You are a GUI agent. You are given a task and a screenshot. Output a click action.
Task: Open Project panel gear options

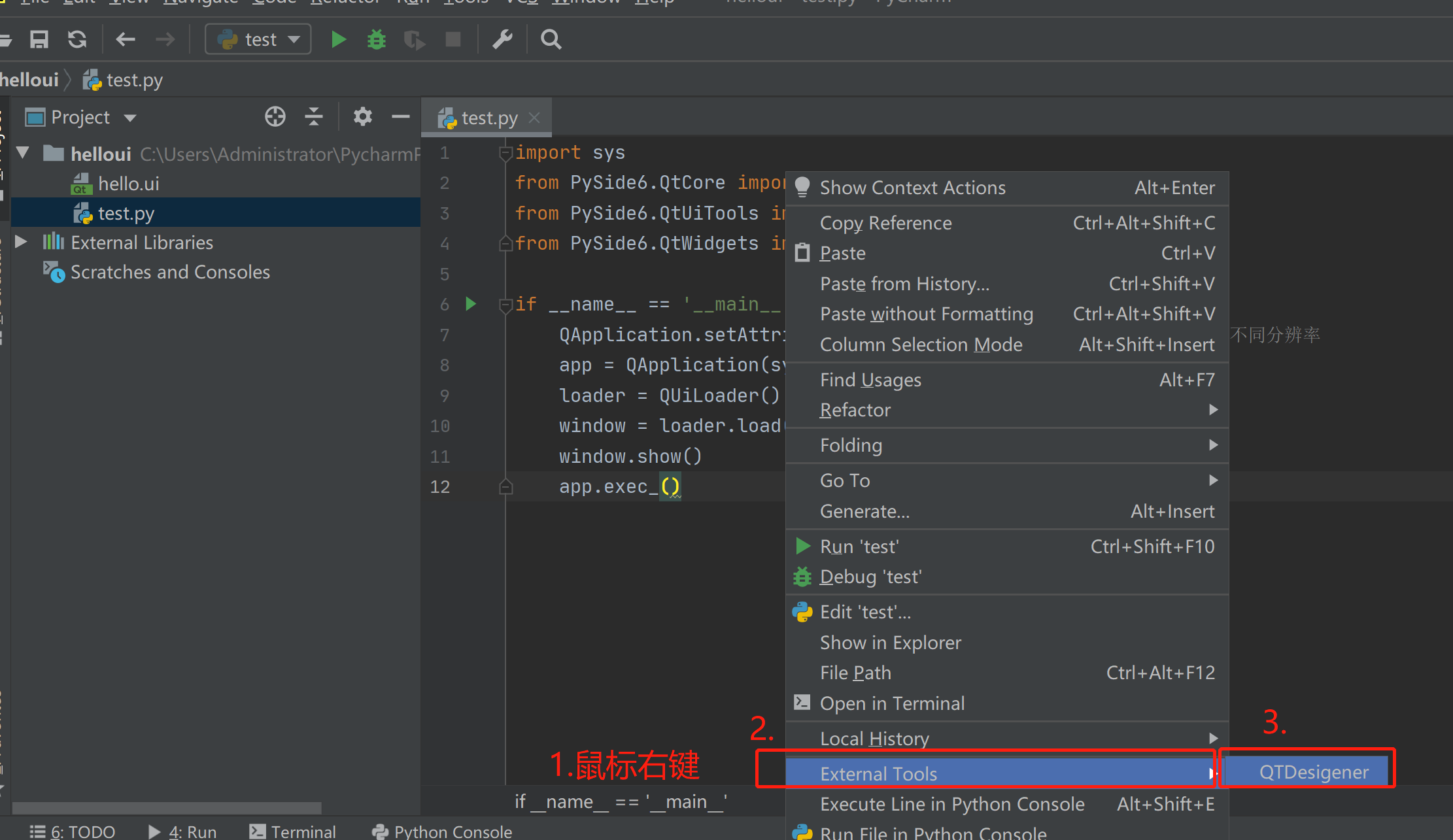point(362,117)
